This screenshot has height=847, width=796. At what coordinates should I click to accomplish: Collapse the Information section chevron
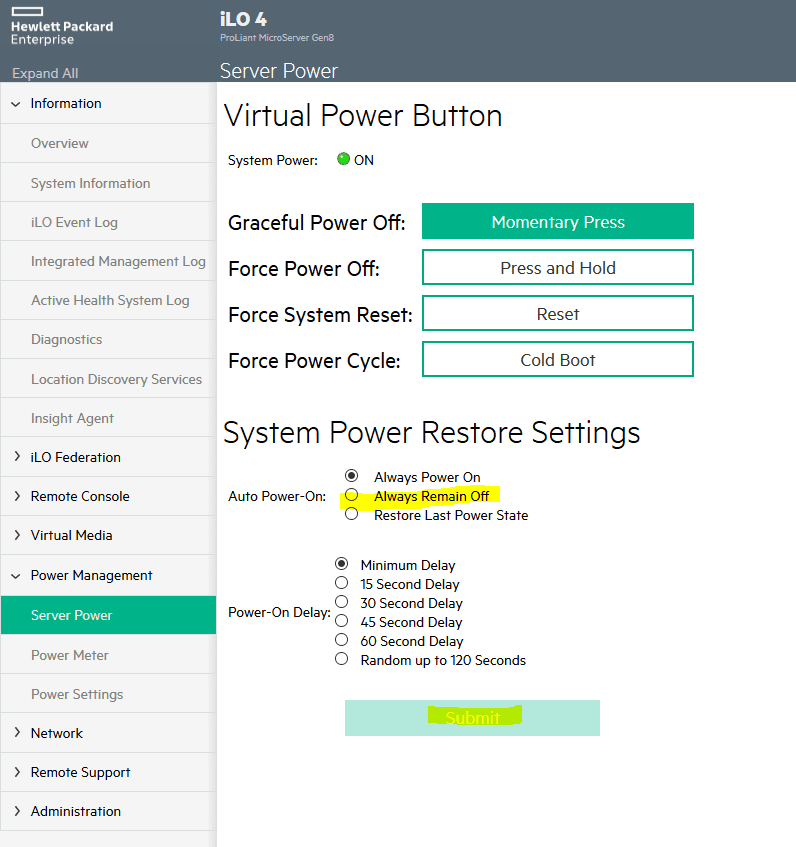(16, 104)
